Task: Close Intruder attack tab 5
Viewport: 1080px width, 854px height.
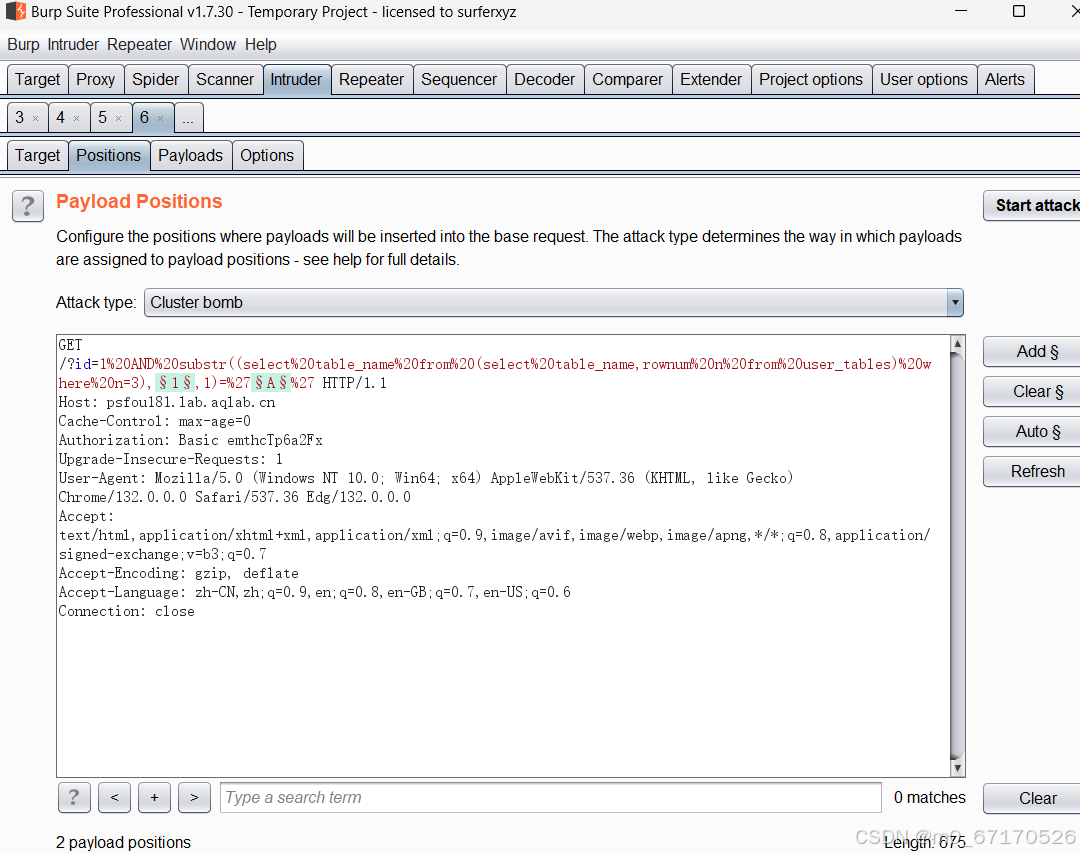Action: (118, 118)
